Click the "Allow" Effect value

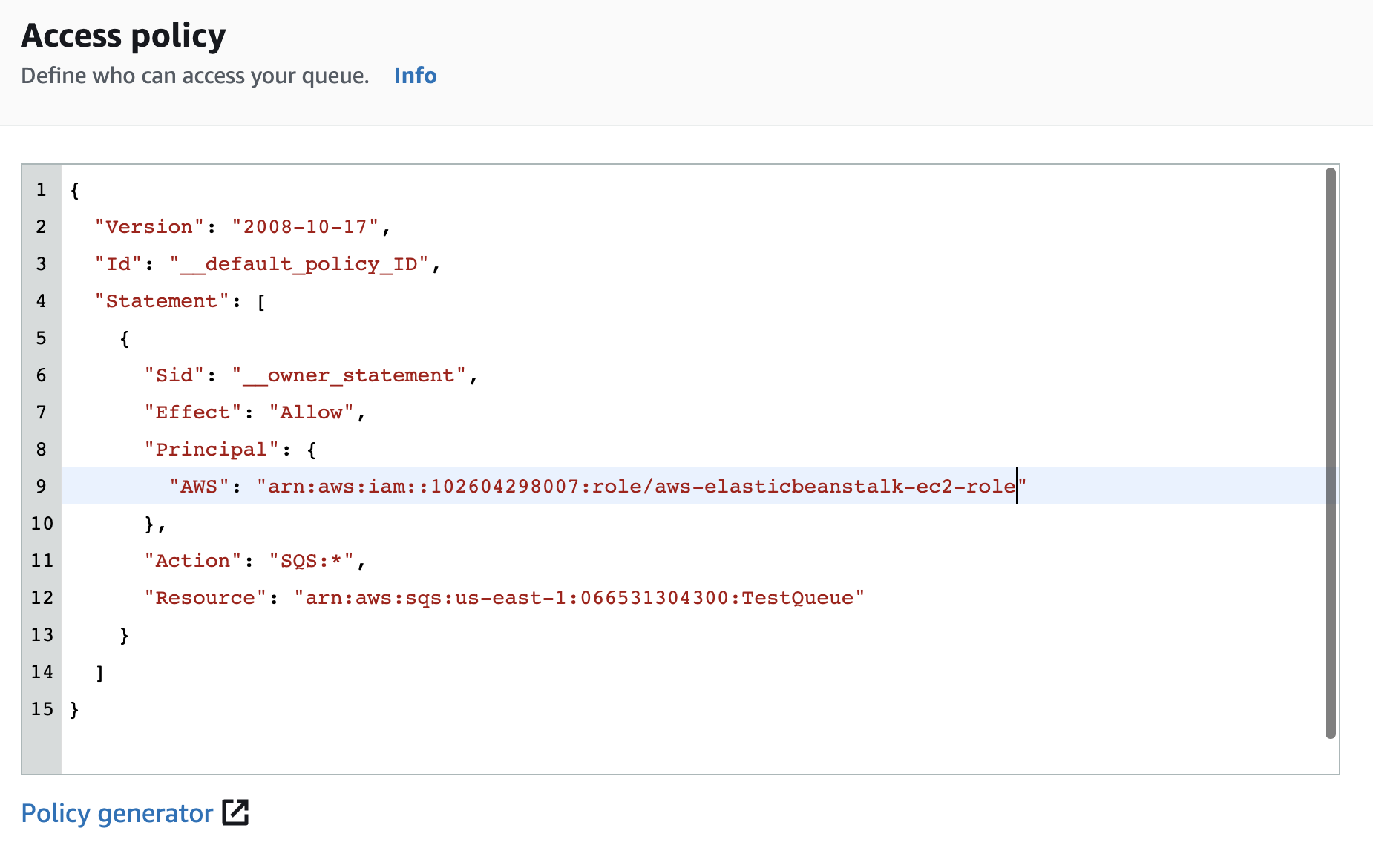(x=311, y=412)
